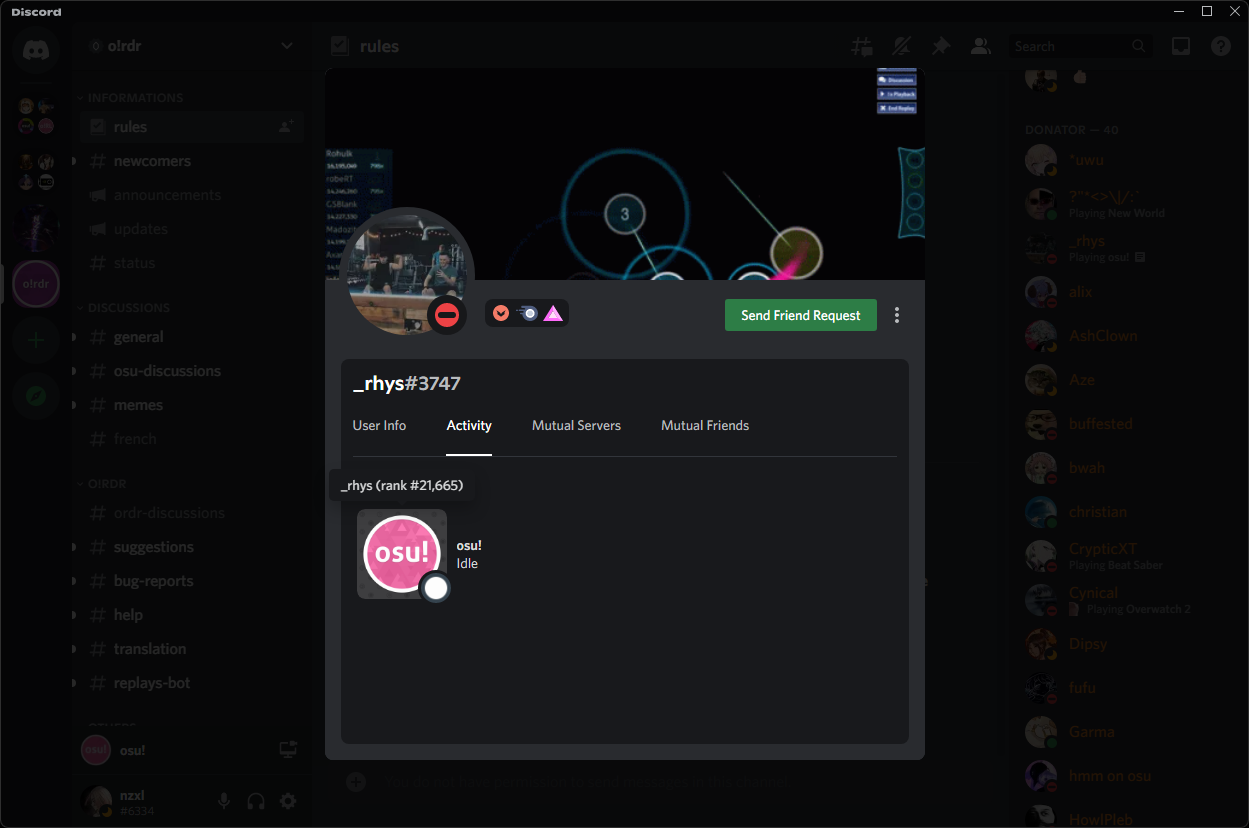Open more options with three-dot menu

[897, 314]
